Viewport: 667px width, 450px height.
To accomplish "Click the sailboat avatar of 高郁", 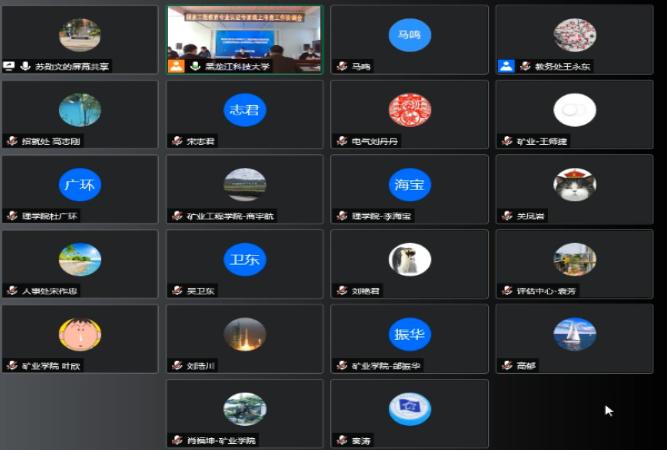I will [574, 334].
